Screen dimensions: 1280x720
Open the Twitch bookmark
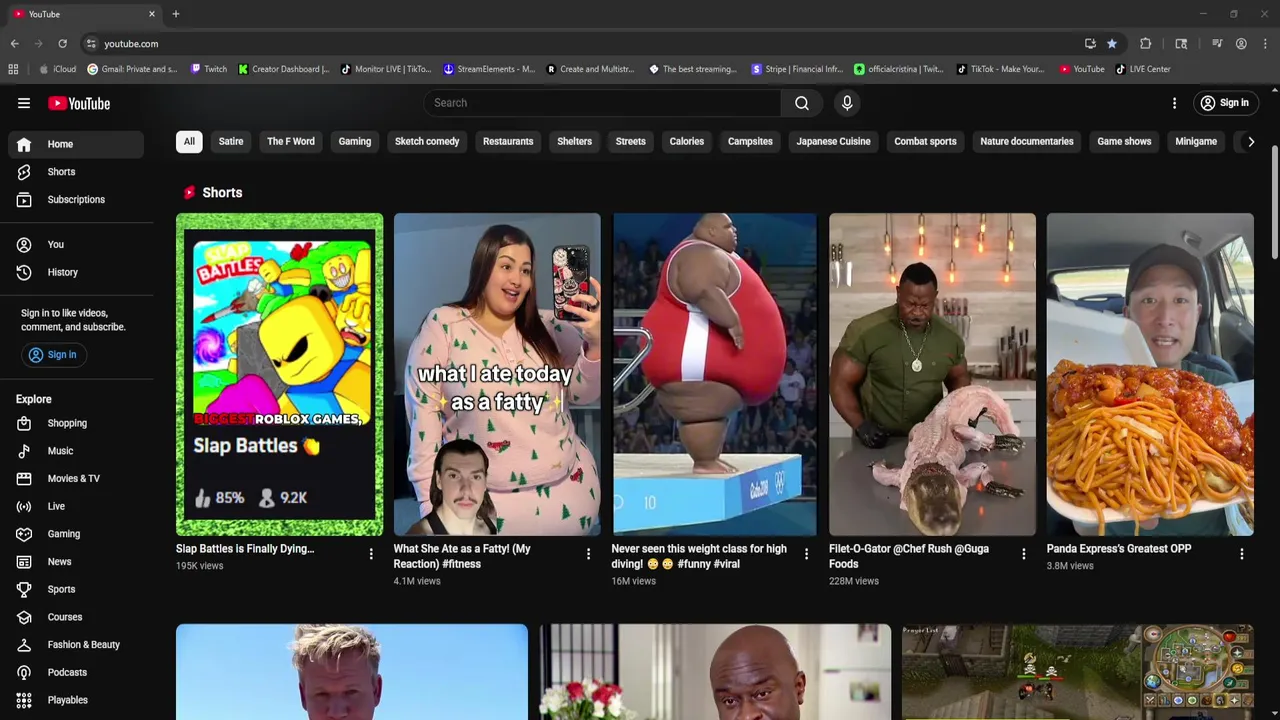[x=208, y=69]
